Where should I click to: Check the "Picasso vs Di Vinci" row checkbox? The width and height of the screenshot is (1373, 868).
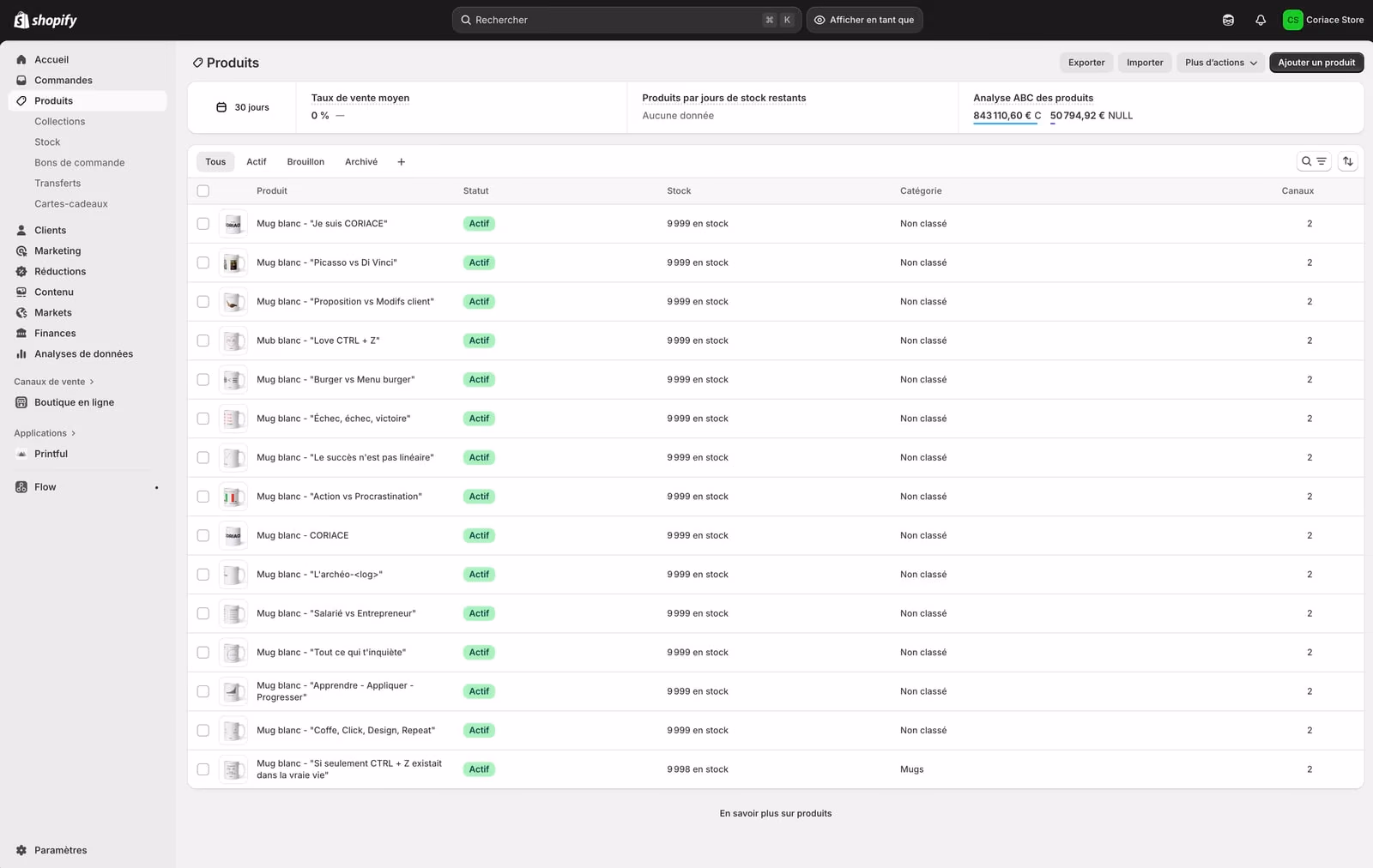pos(203,262)
